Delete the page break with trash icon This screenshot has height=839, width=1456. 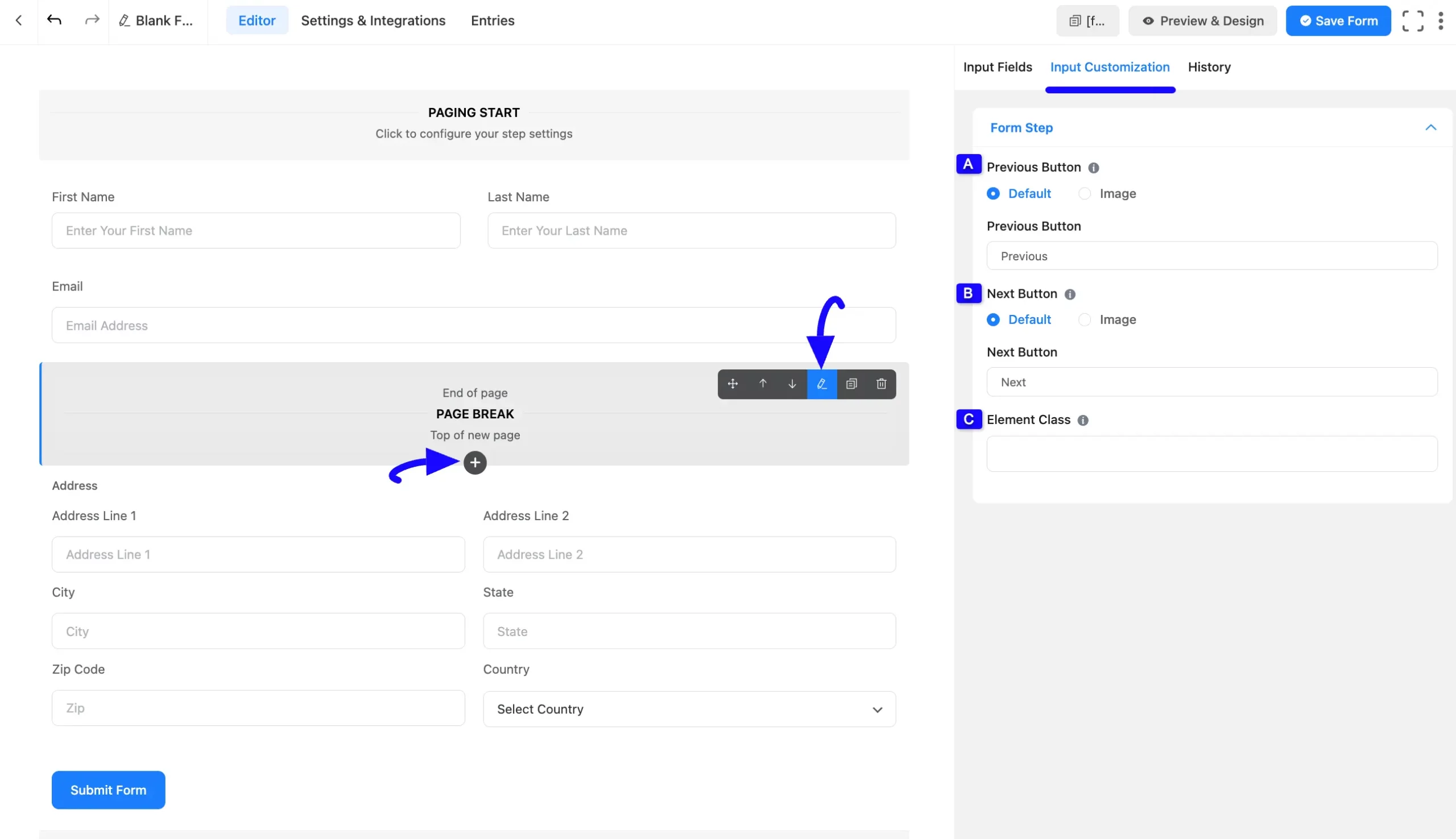pos(881,384)
